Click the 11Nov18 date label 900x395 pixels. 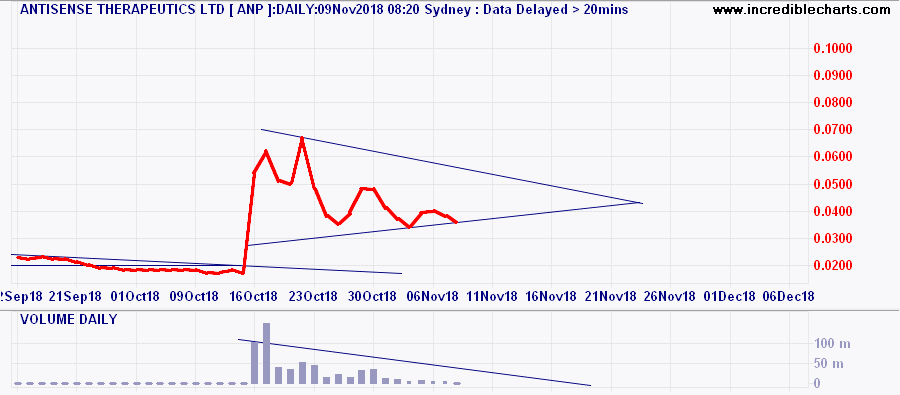click(x=491, y=296)
